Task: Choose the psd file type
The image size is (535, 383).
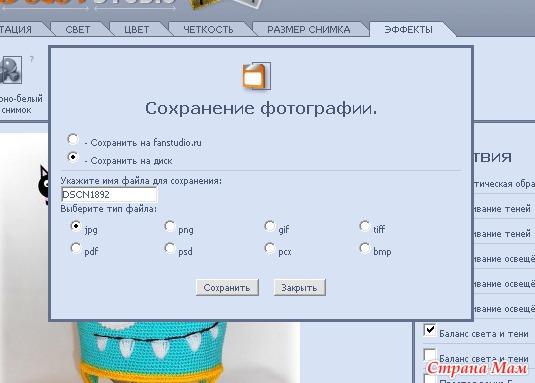Action: point(170,248)
